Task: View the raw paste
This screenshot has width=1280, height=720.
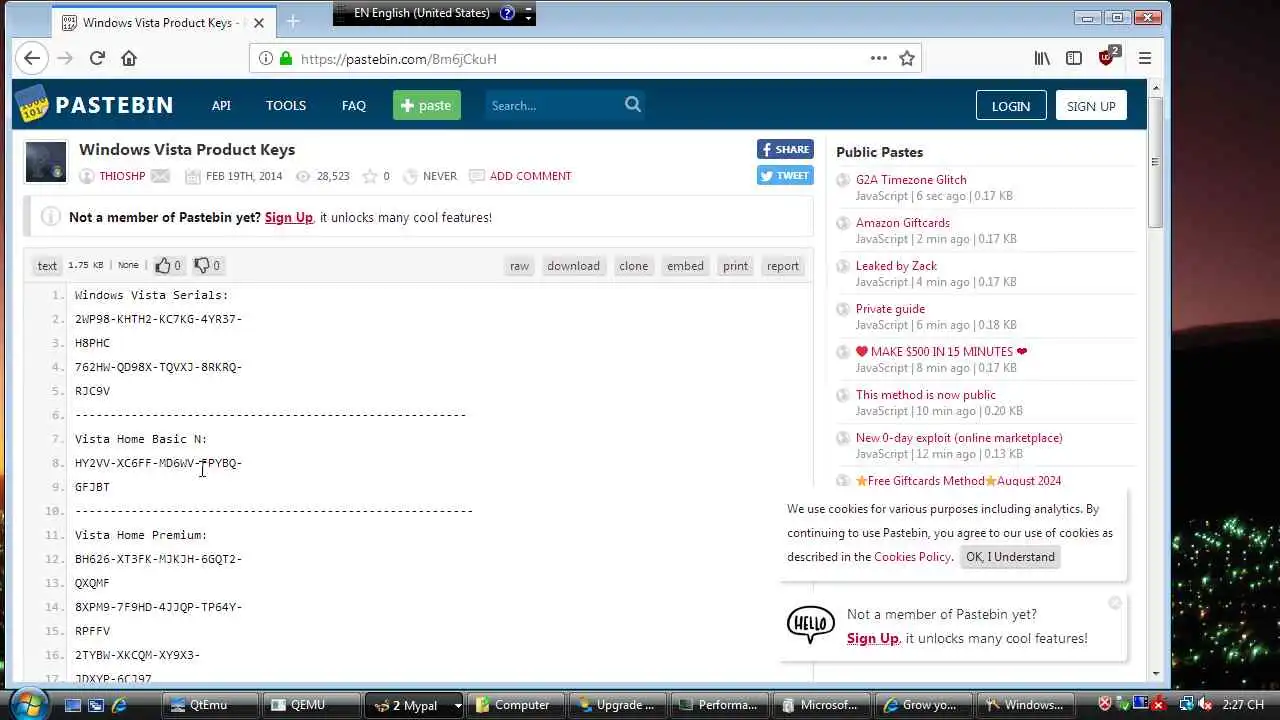Action: [519, 266]
